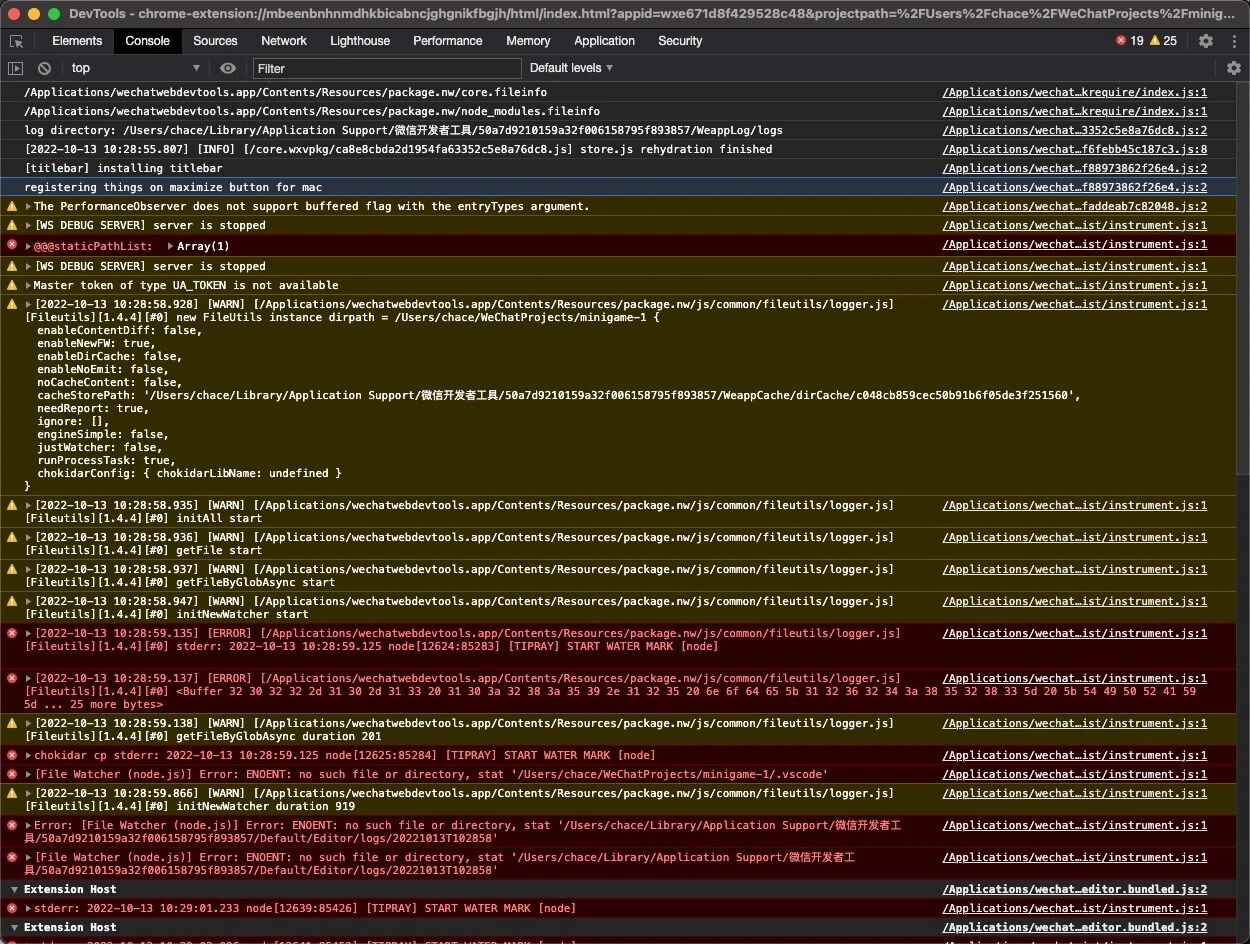Image resolution: width=1250 pixels, height=944 pixels.
Task: Expand the .vscode ENOENT File Watcher error
Action: (29, 775)
